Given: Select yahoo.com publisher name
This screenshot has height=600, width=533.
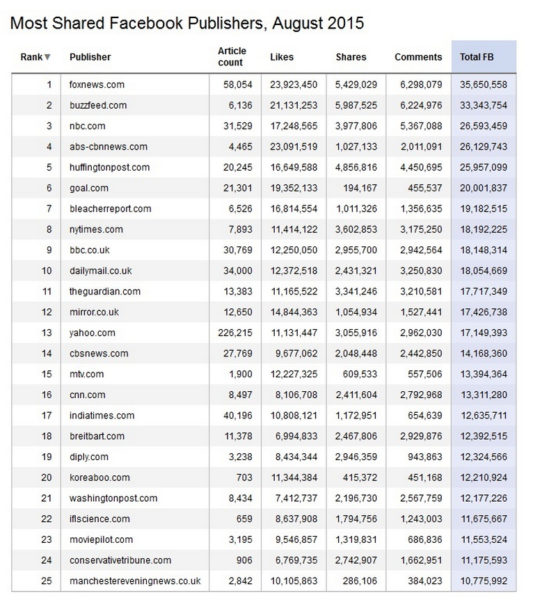Looking at the screenshot, I should point(92,333).
